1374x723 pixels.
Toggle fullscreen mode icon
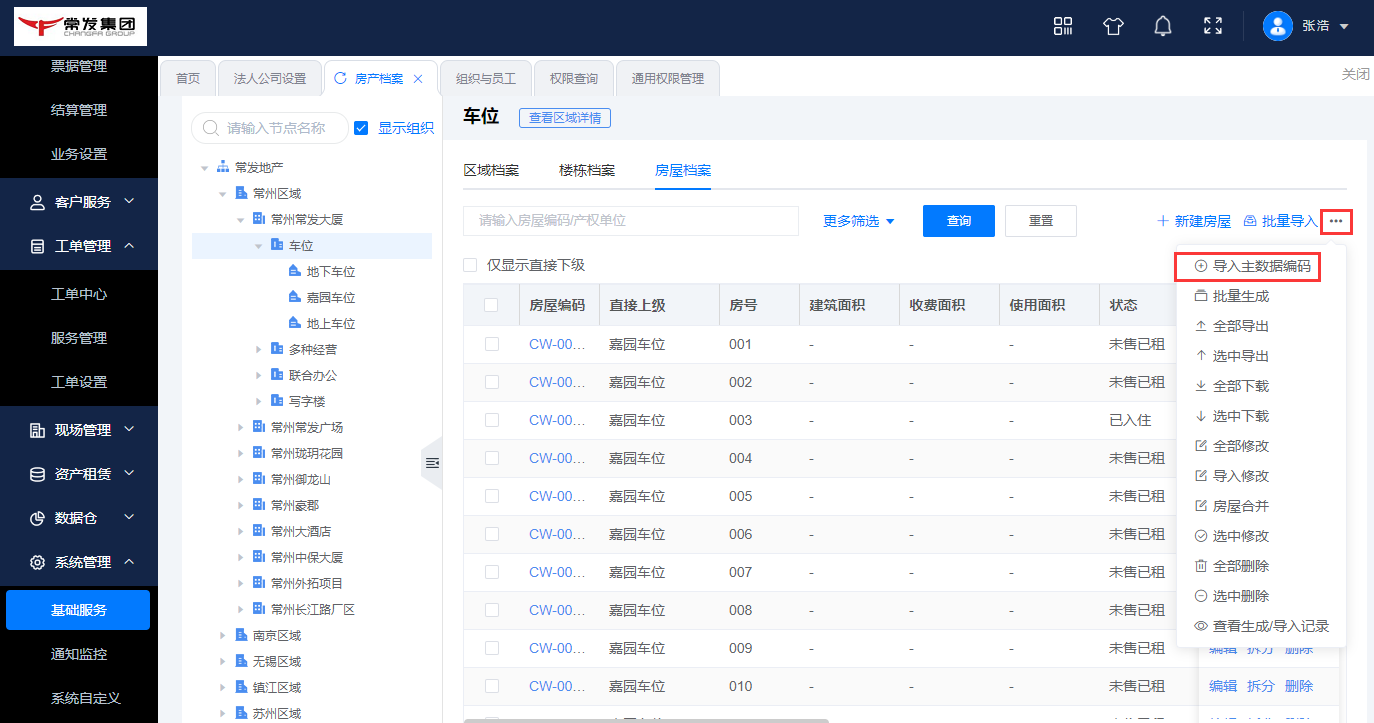pos(1212,26)
